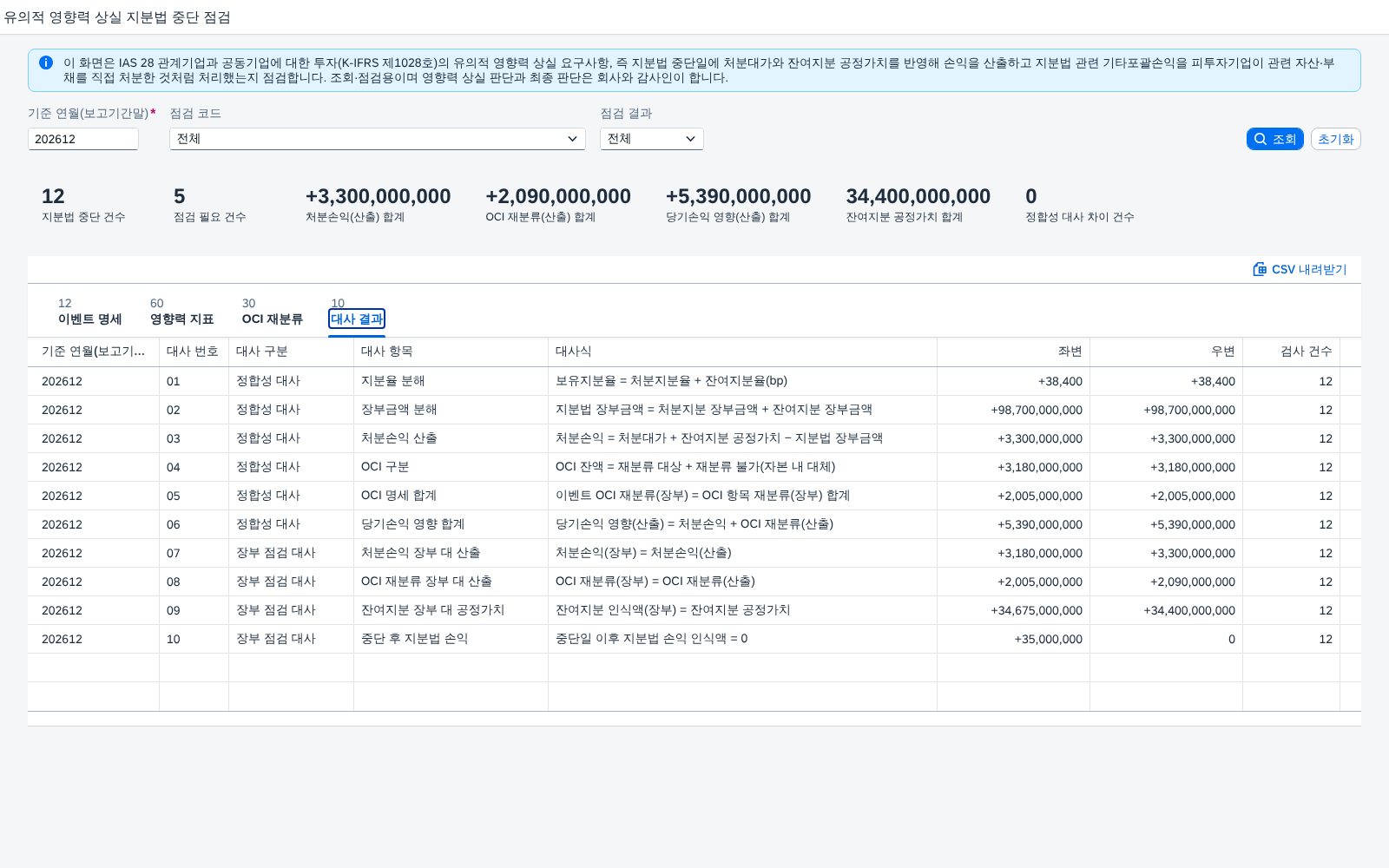Screen dimensions: 1389x868
Task: Click the info icon in the blue notice banner
Action: [x=46, y=62]
